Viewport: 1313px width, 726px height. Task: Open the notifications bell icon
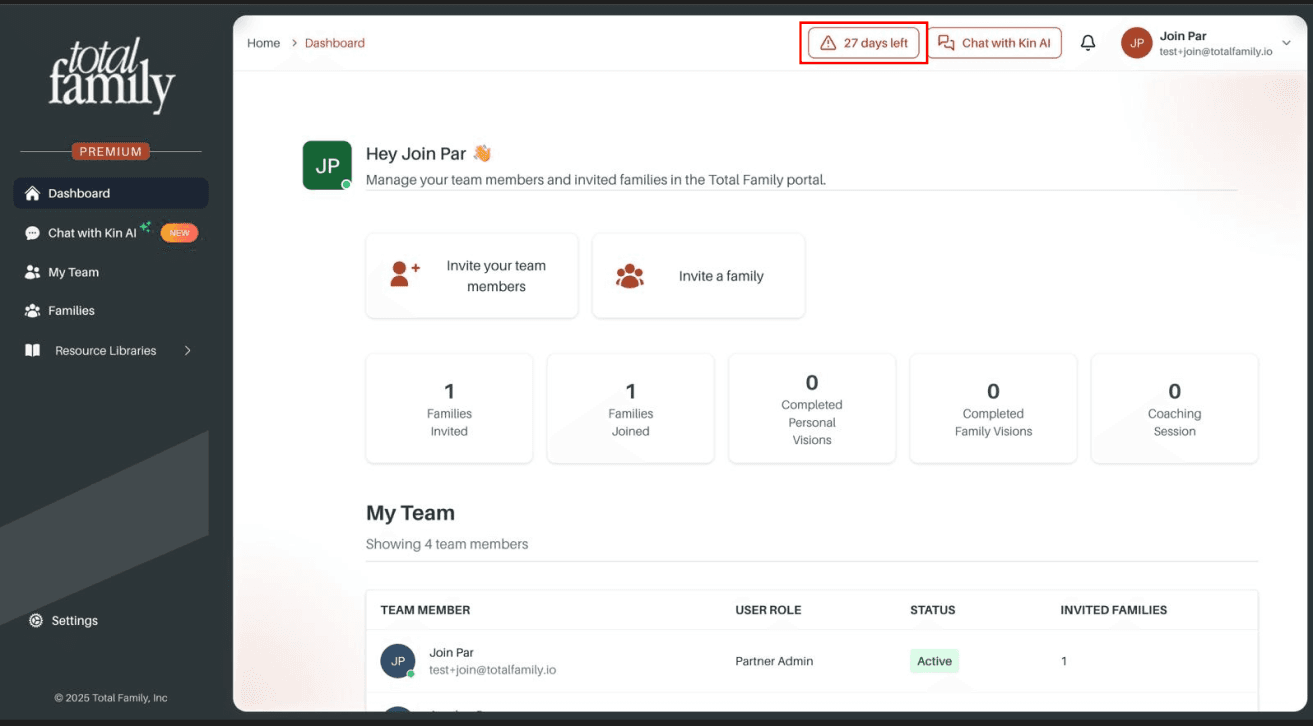[1088, 43]
